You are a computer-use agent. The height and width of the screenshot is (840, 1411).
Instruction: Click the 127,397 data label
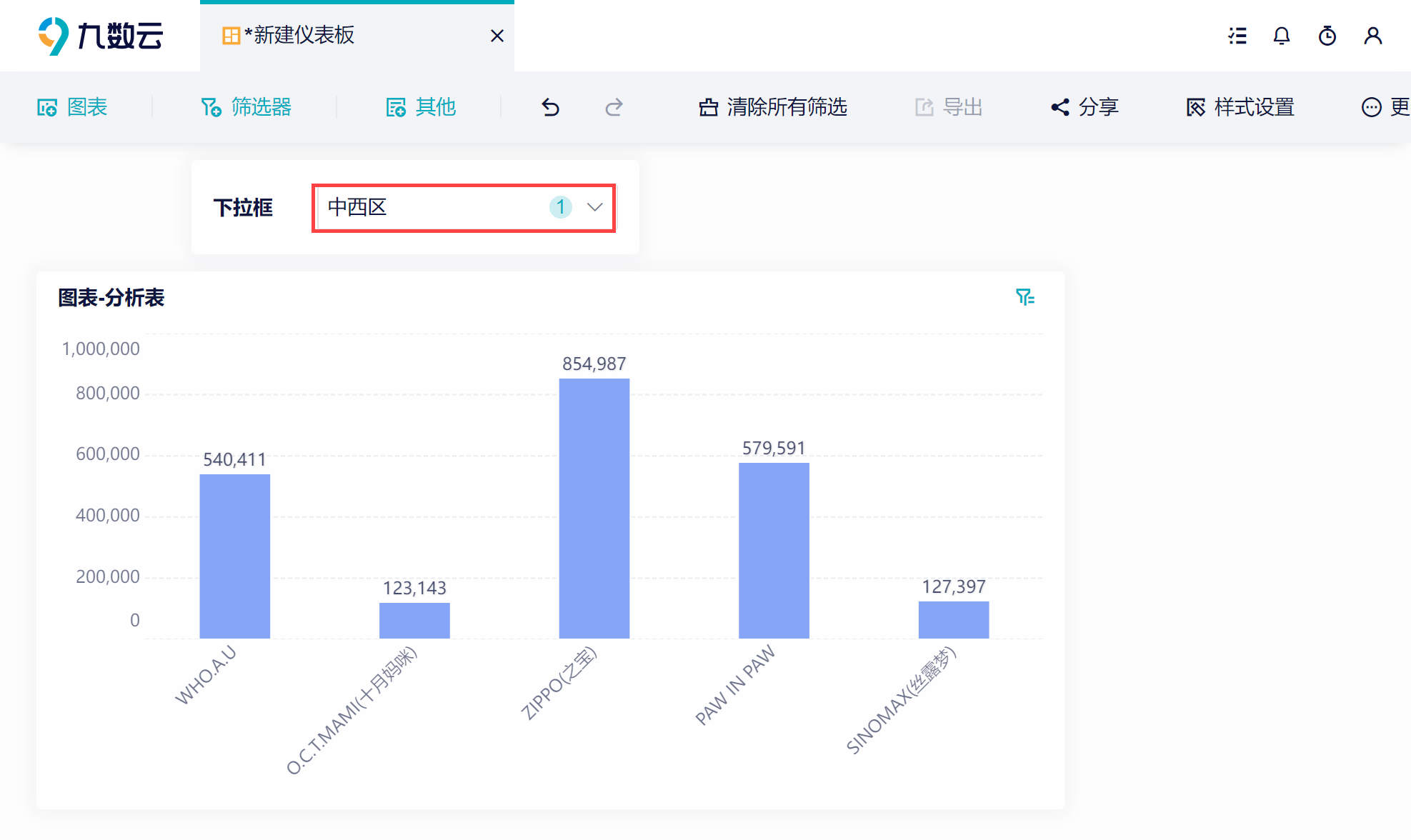tap(954, 587)
